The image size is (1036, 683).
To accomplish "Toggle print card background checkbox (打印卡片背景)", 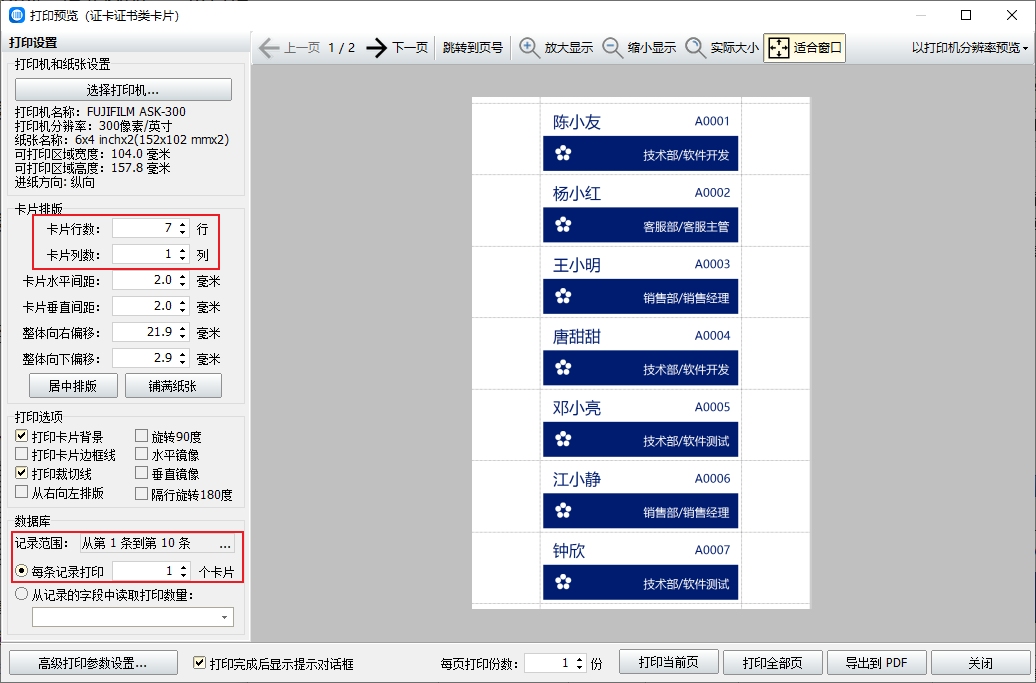I will click(x=22, y=437).
